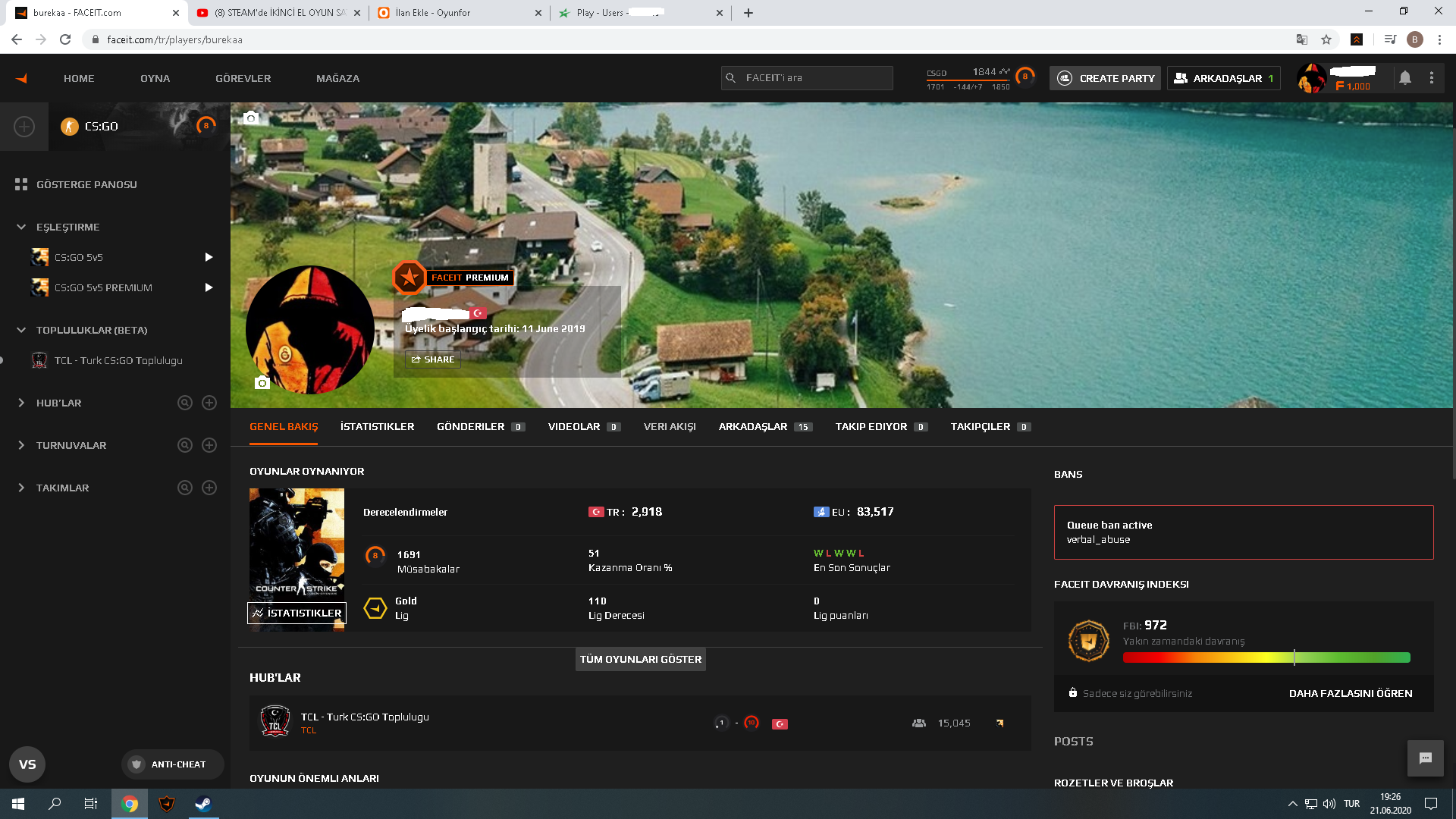Open FACEIT anti-cheat client in taskbar

coord(167,804)
